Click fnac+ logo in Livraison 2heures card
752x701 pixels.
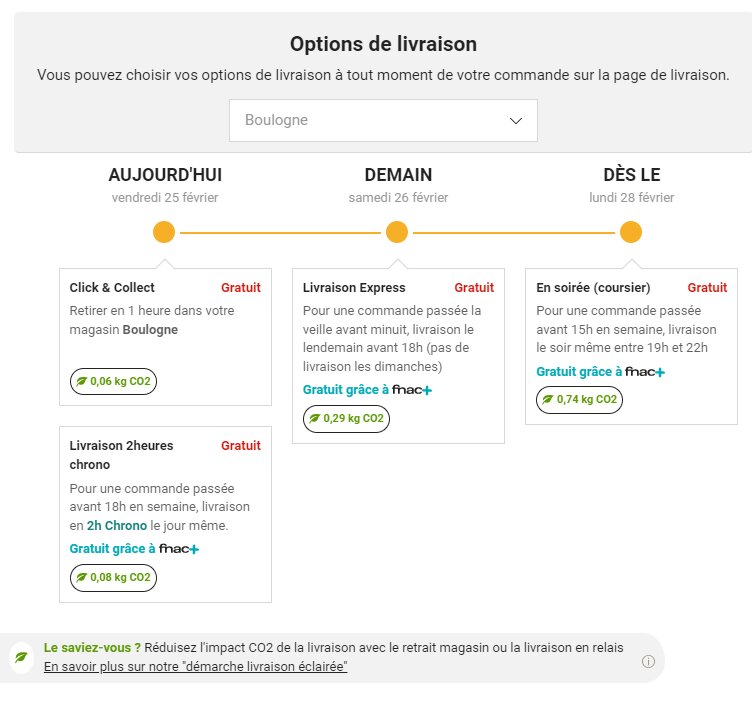coord(179,549)
